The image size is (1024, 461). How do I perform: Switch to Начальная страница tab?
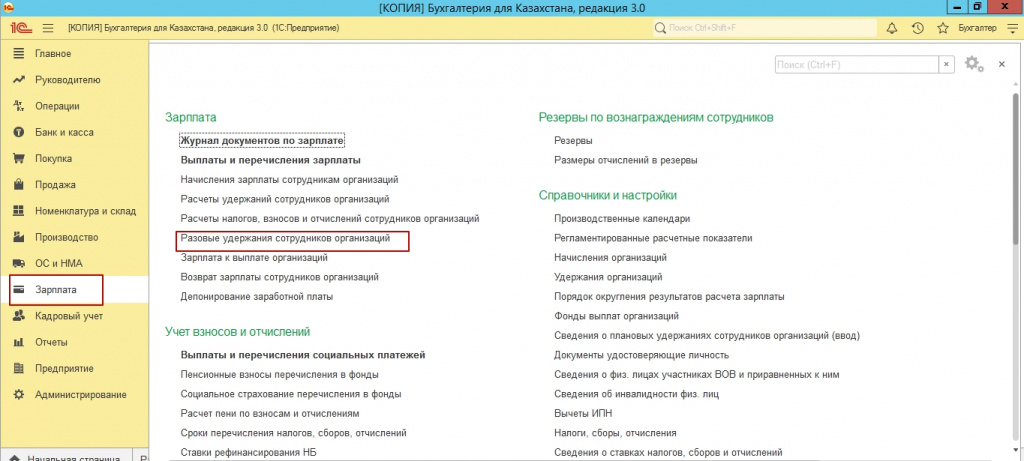pyautogui.click(x=66, y=456)
